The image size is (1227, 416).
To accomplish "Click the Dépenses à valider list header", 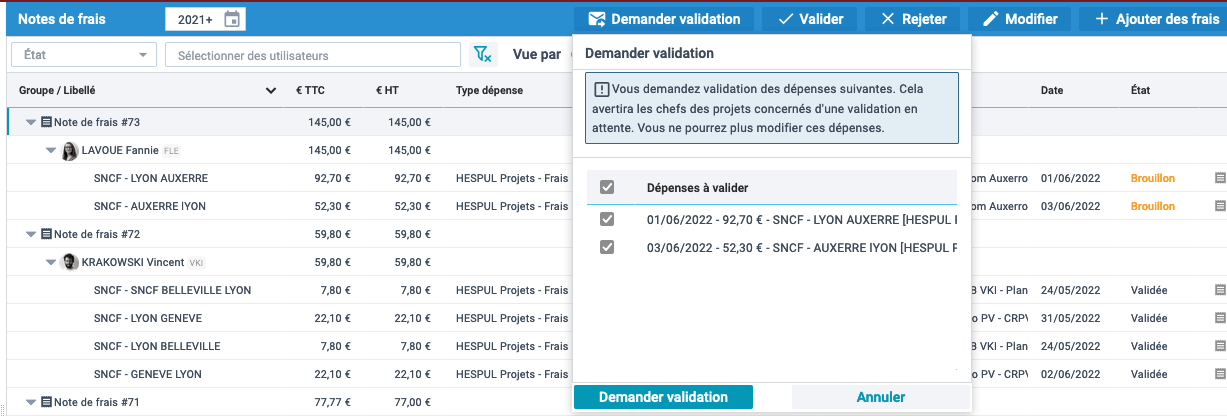I will [698, 187].
